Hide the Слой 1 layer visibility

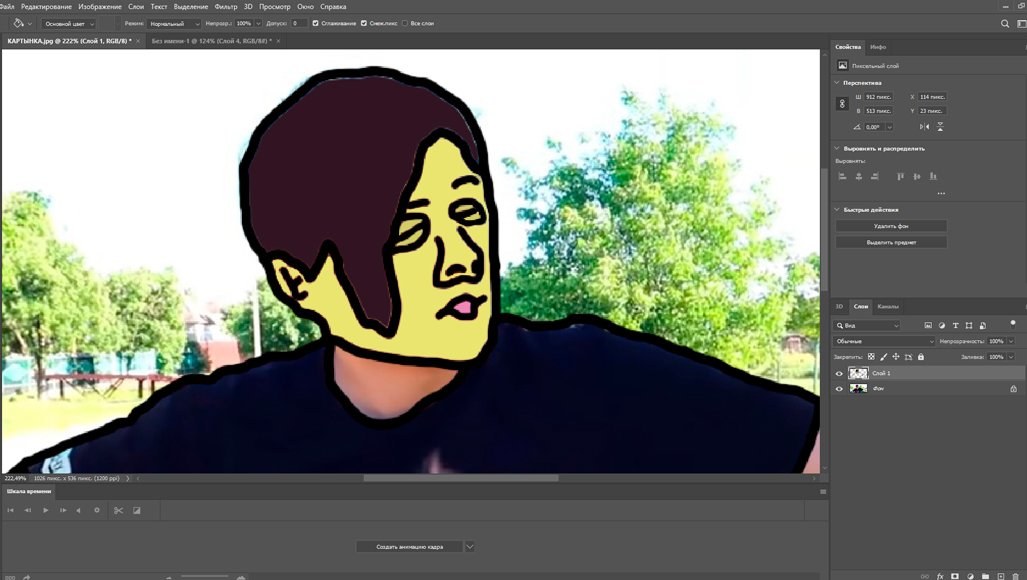[x=839, y=373]
